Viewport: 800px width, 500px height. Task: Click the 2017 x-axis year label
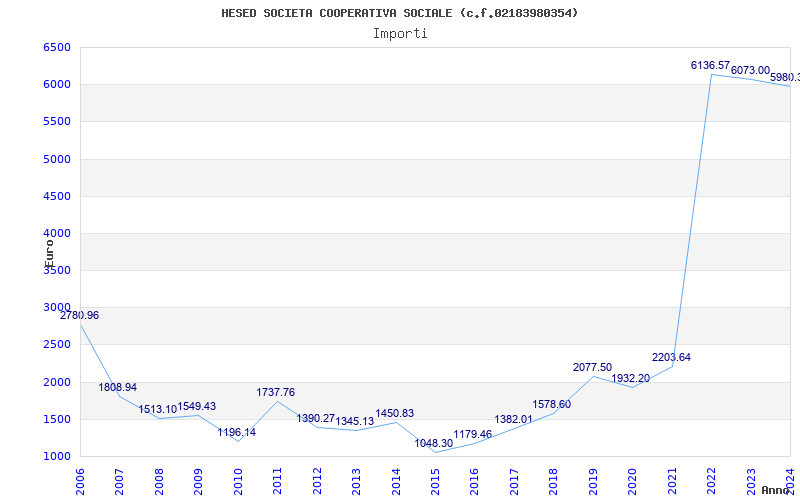[x=514, y=481]
